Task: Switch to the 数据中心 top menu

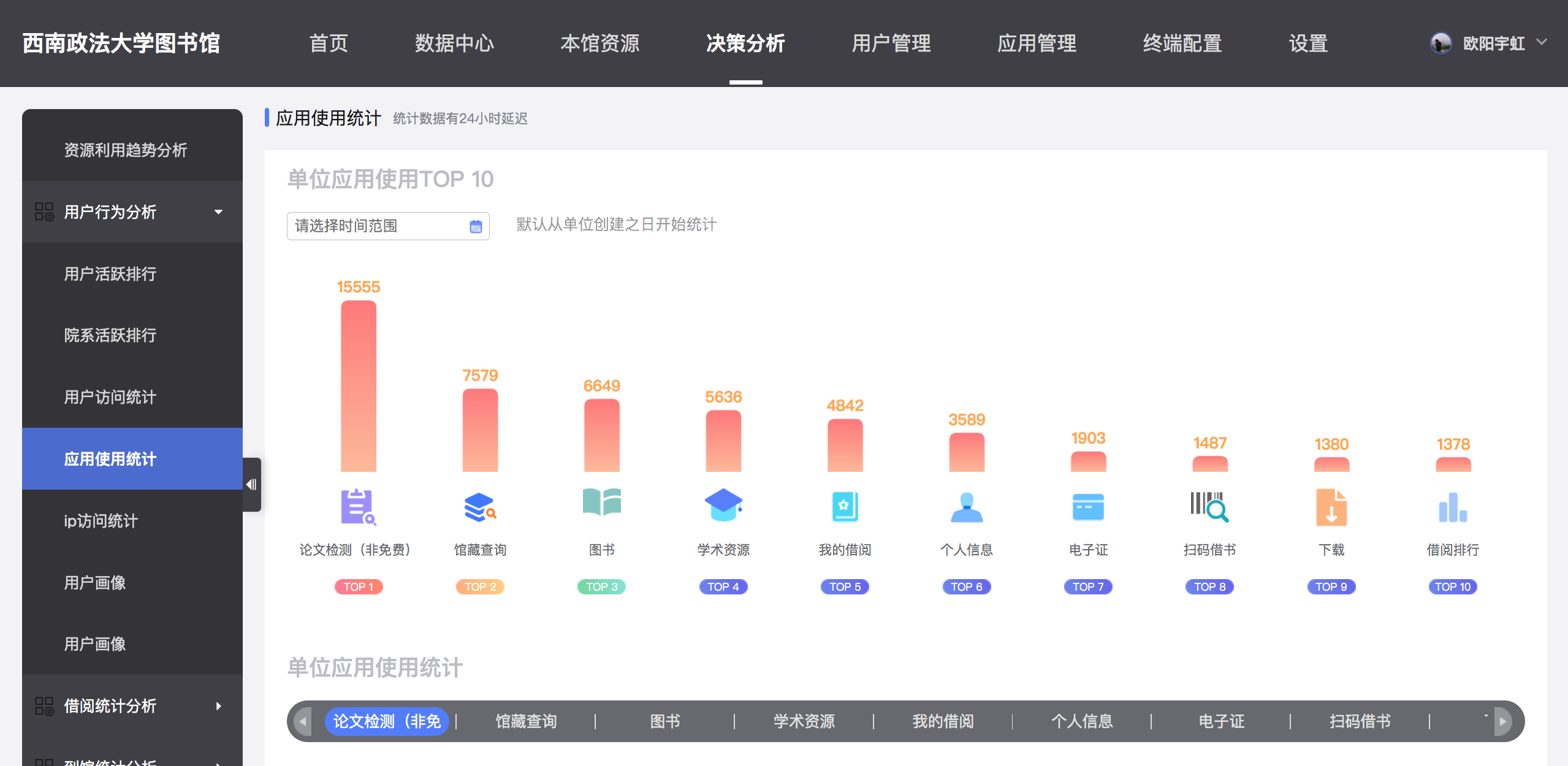Action: [x=454, y=43]
